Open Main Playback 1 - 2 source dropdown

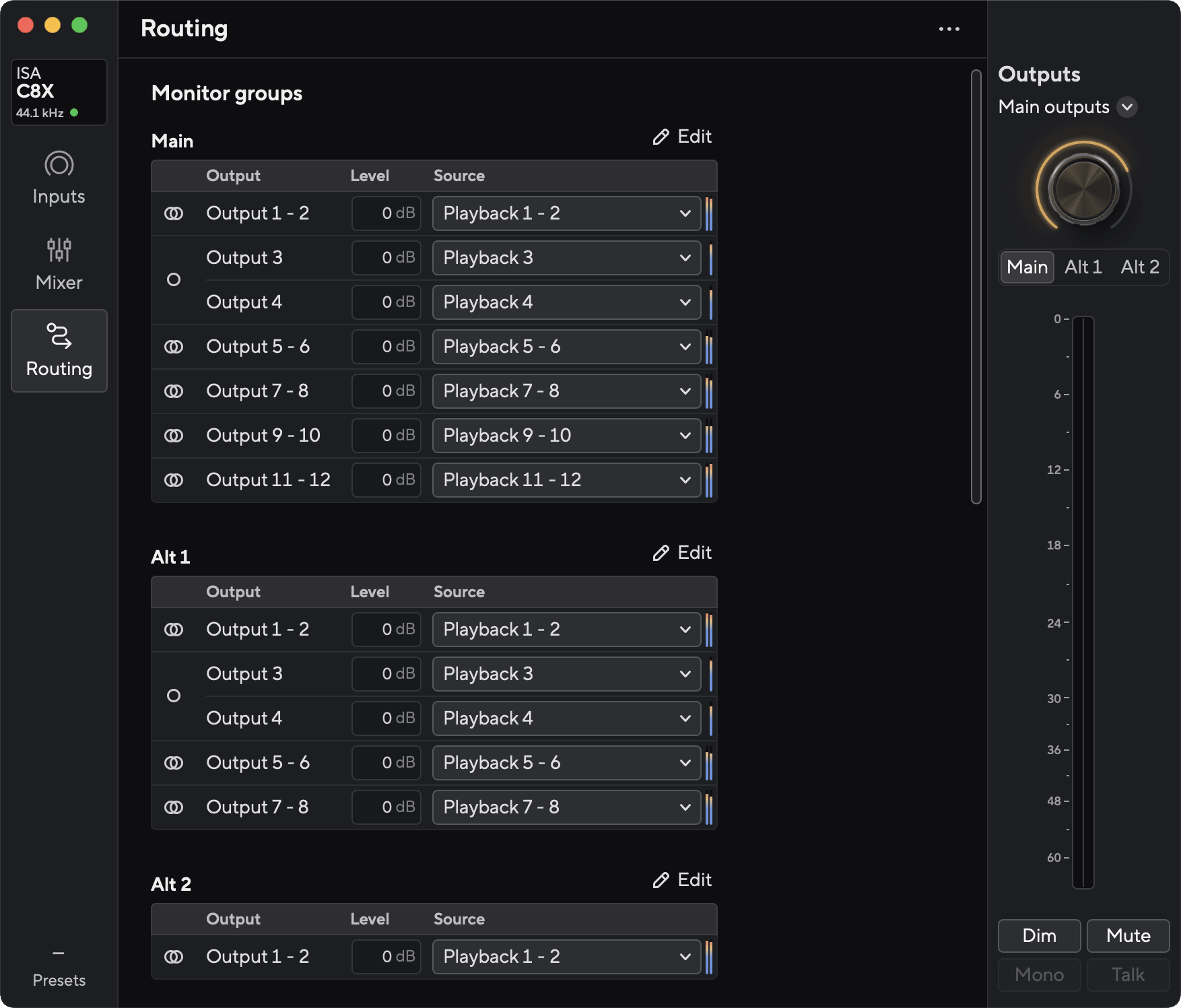pos(566,213)
